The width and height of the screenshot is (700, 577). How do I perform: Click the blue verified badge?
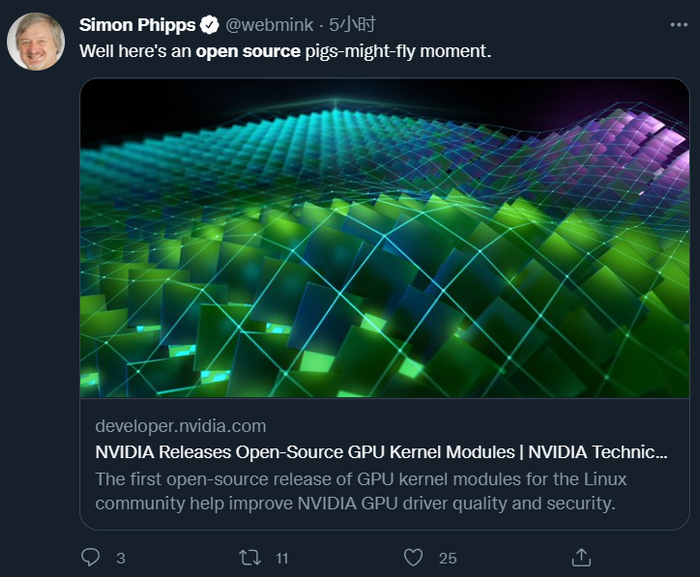pos(211,24)
